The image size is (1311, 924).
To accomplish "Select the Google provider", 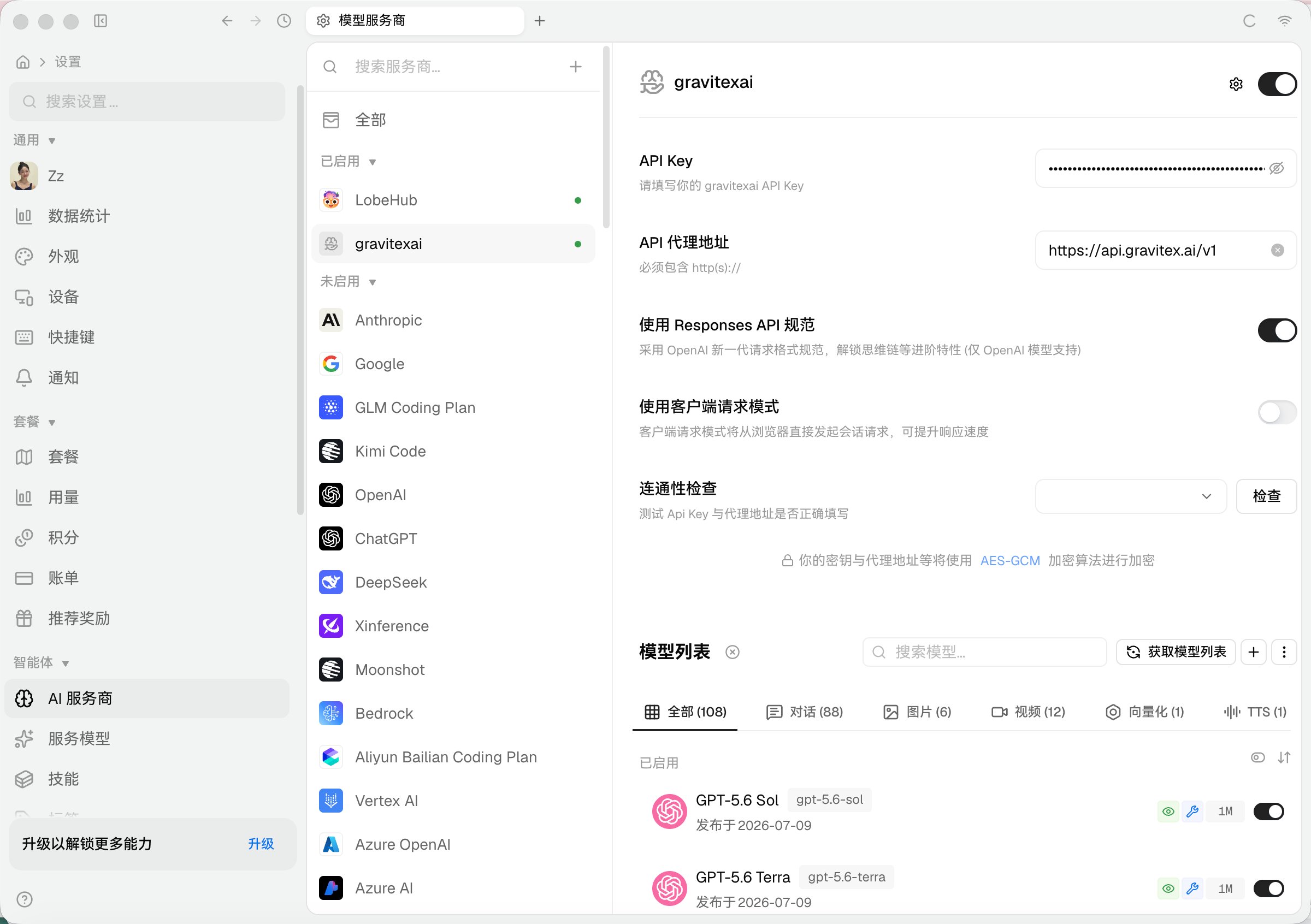I will (453, 364).
